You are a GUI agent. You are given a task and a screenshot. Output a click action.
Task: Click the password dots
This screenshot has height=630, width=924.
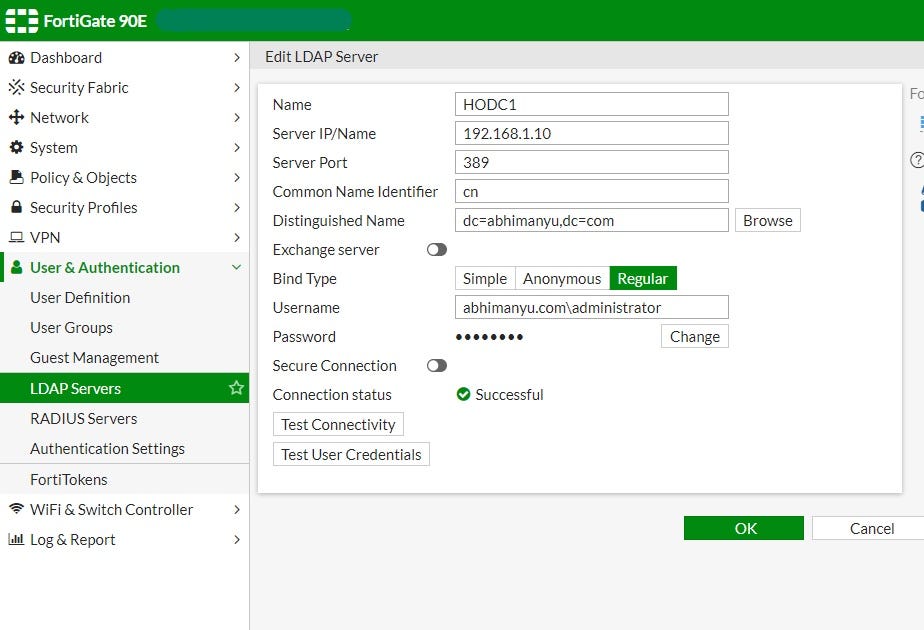[x=489, y=337]
